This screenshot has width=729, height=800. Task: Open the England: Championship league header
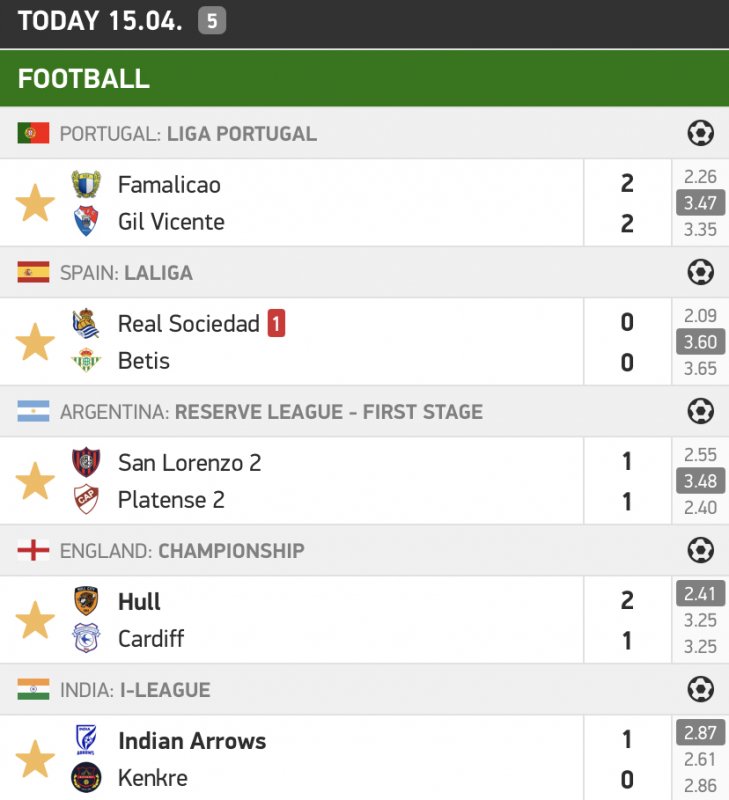[182, 551]
